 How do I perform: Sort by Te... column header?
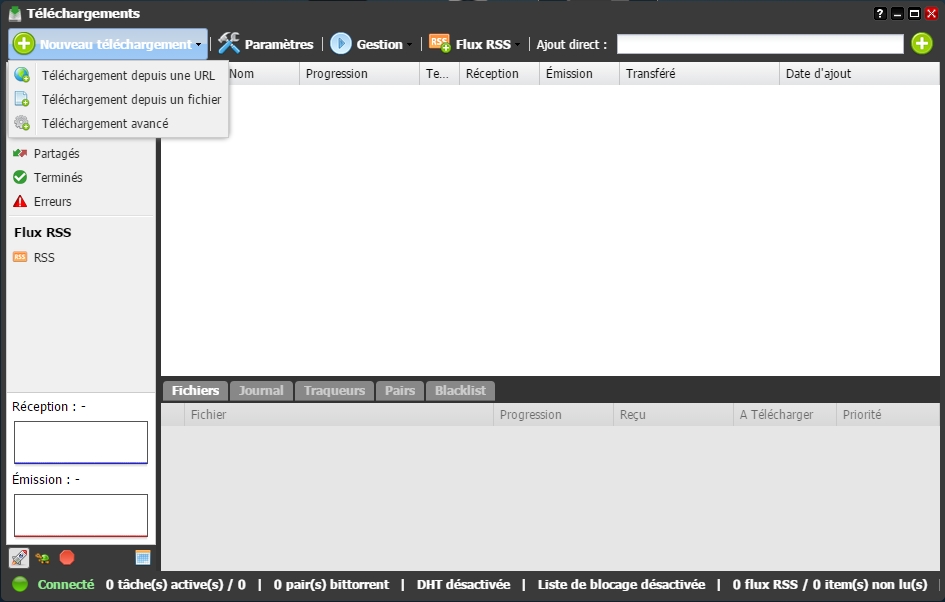[439, 74]
